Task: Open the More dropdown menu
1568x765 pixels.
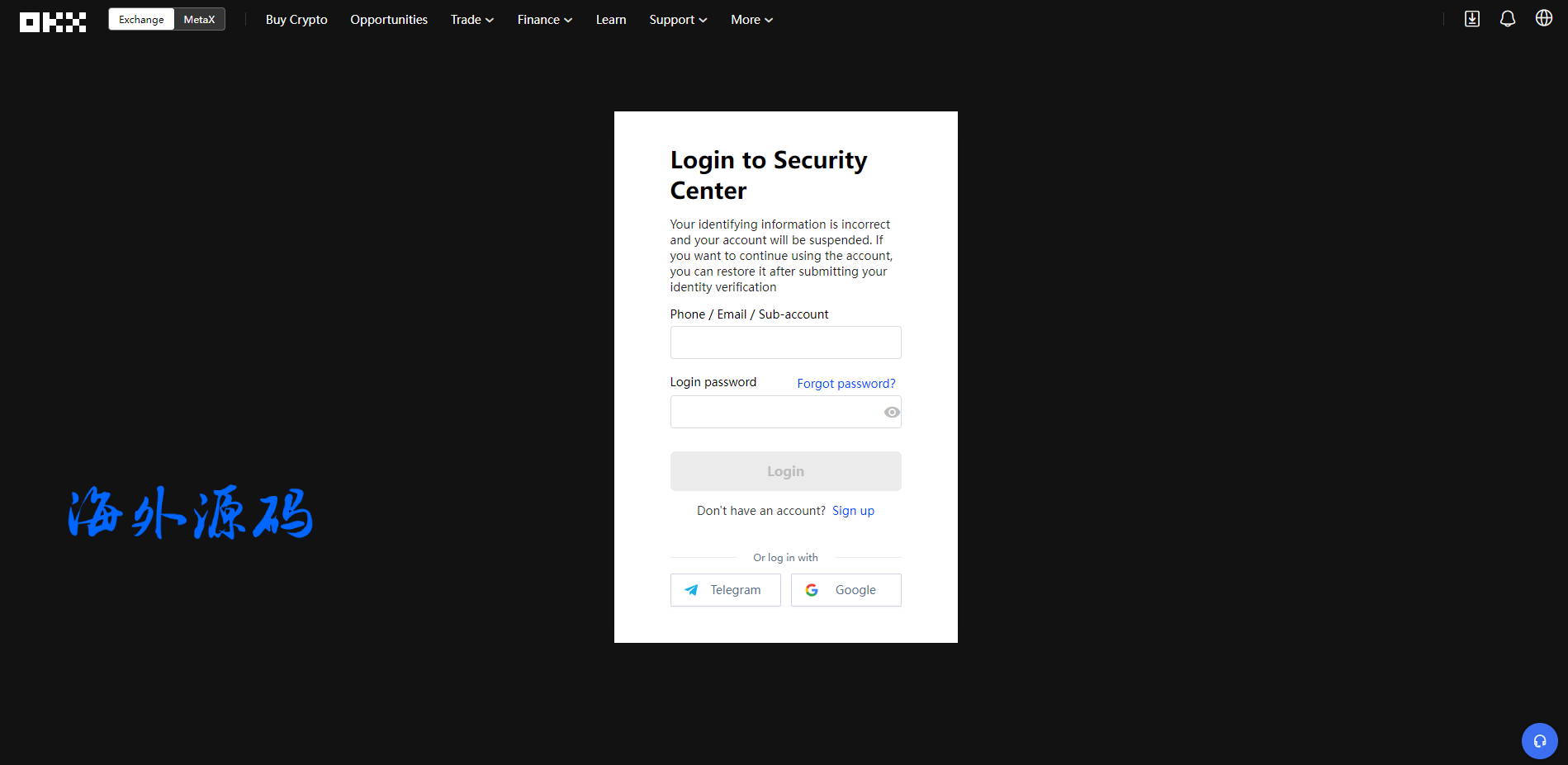Action: tap(751, 20)
